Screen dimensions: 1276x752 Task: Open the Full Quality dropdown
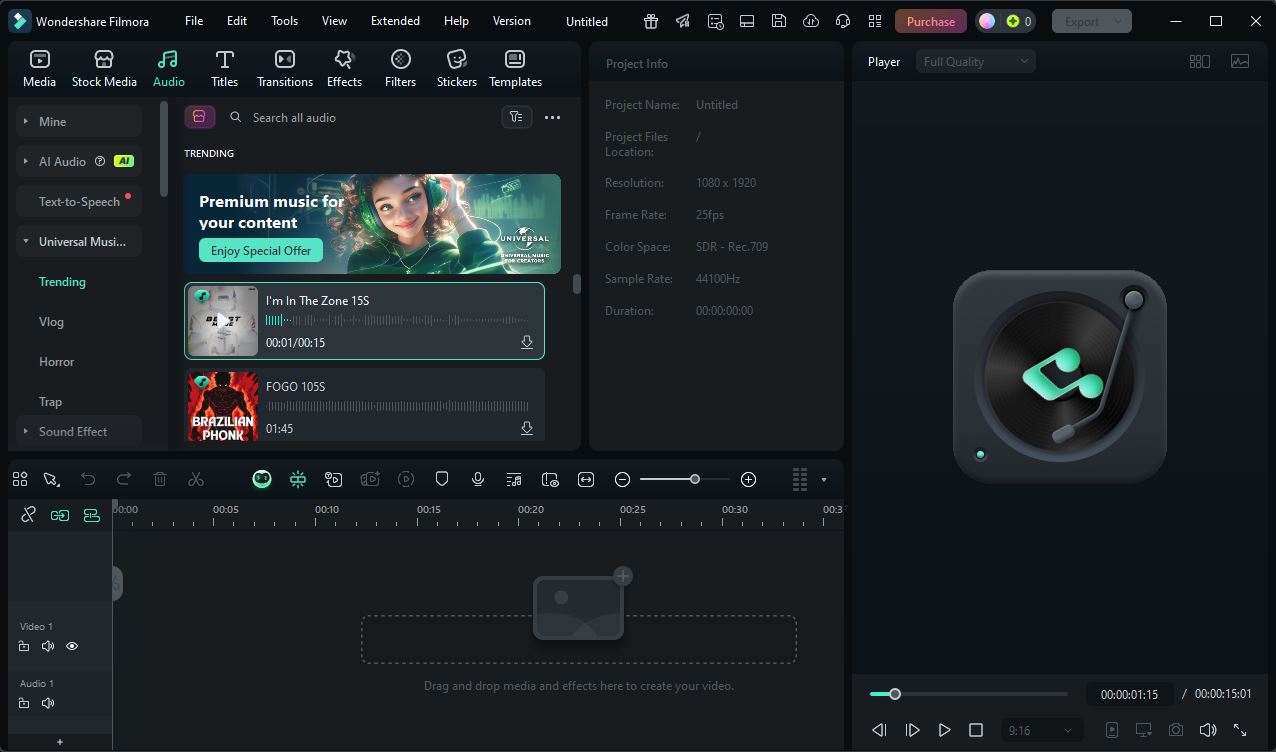click(975, 62)
